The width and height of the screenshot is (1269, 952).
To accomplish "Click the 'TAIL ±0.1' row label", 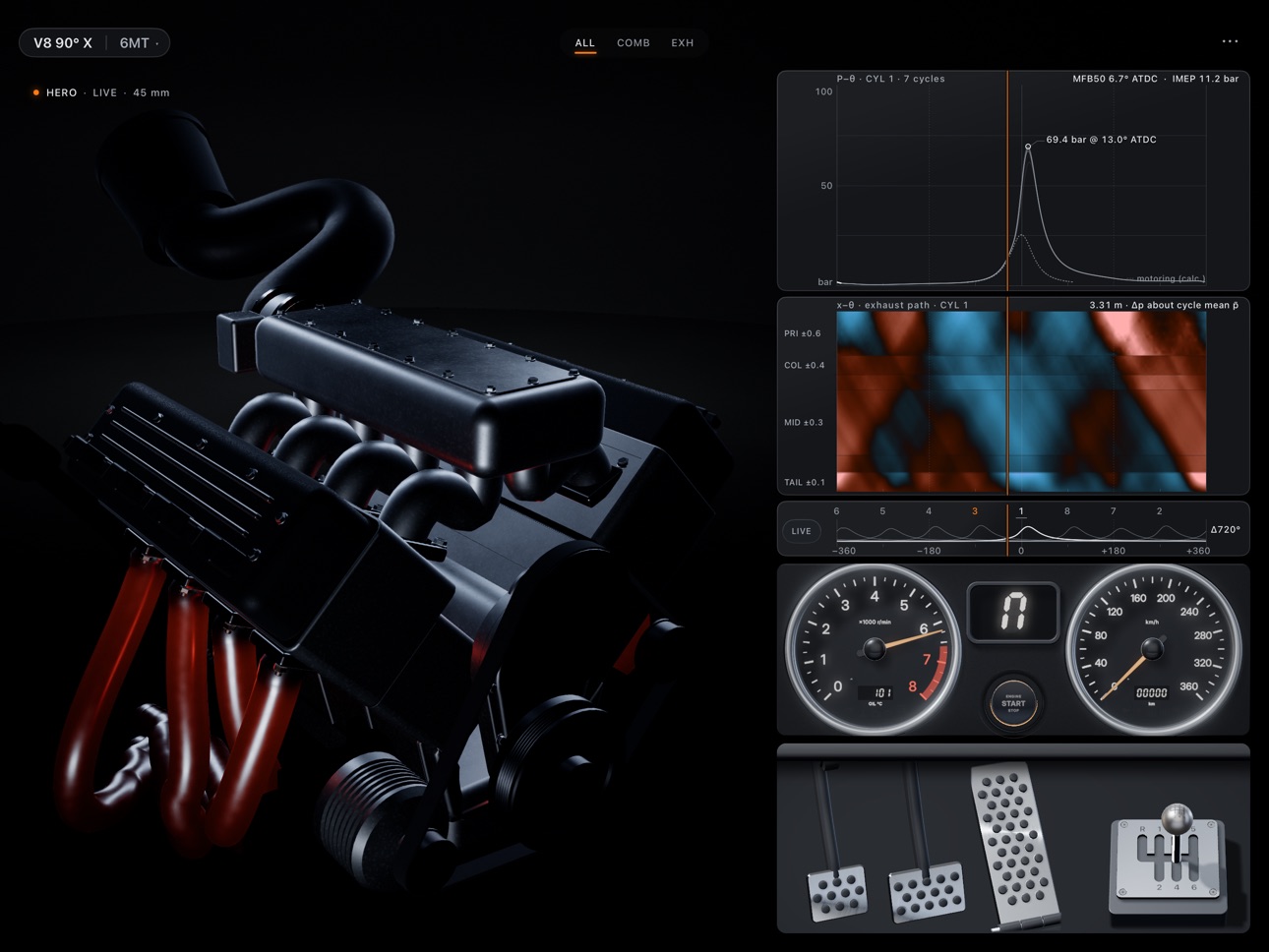I will tap(804, 482).
